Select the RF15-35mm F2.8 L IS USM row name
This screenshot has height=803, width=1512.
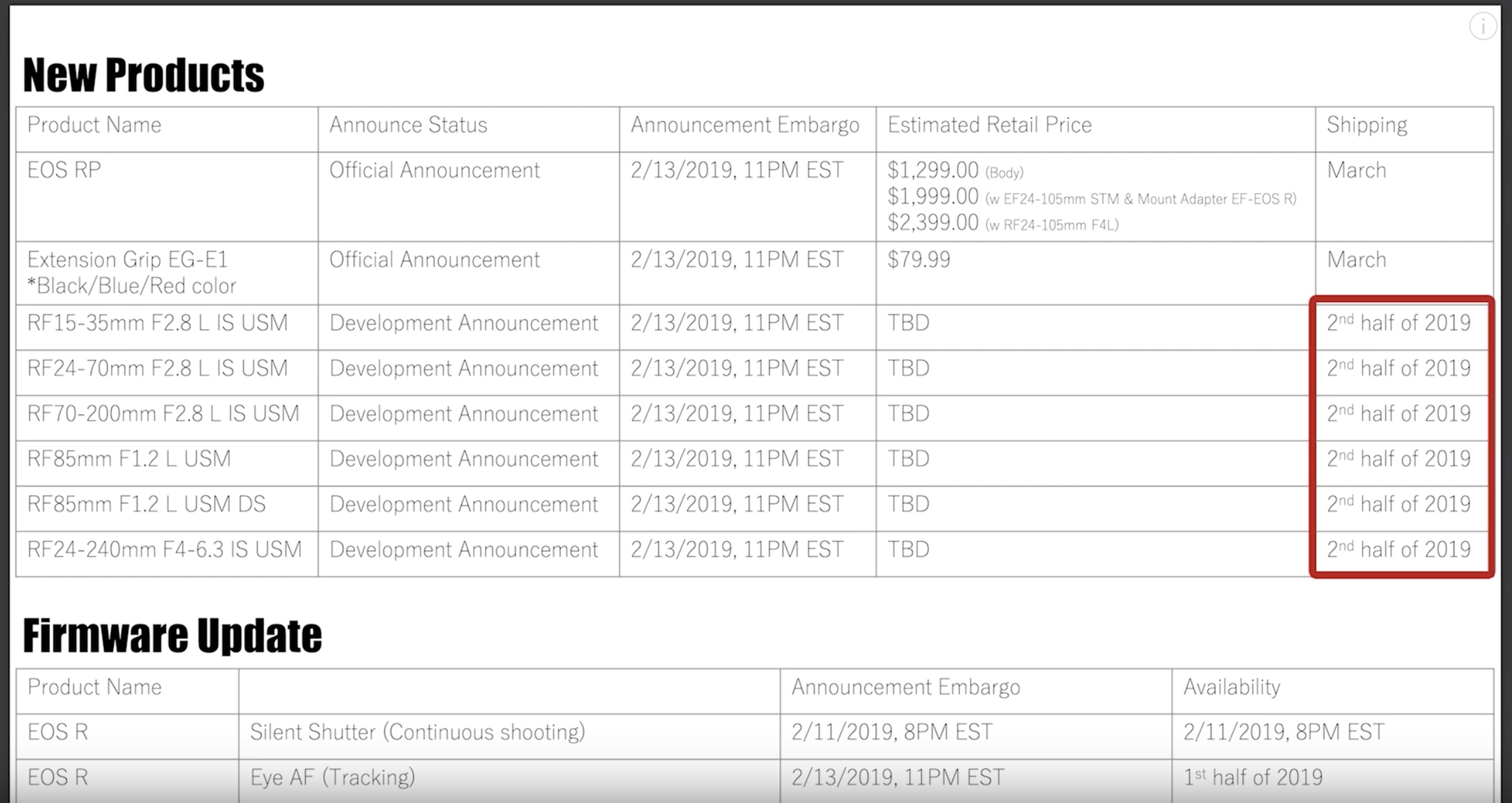157,323
